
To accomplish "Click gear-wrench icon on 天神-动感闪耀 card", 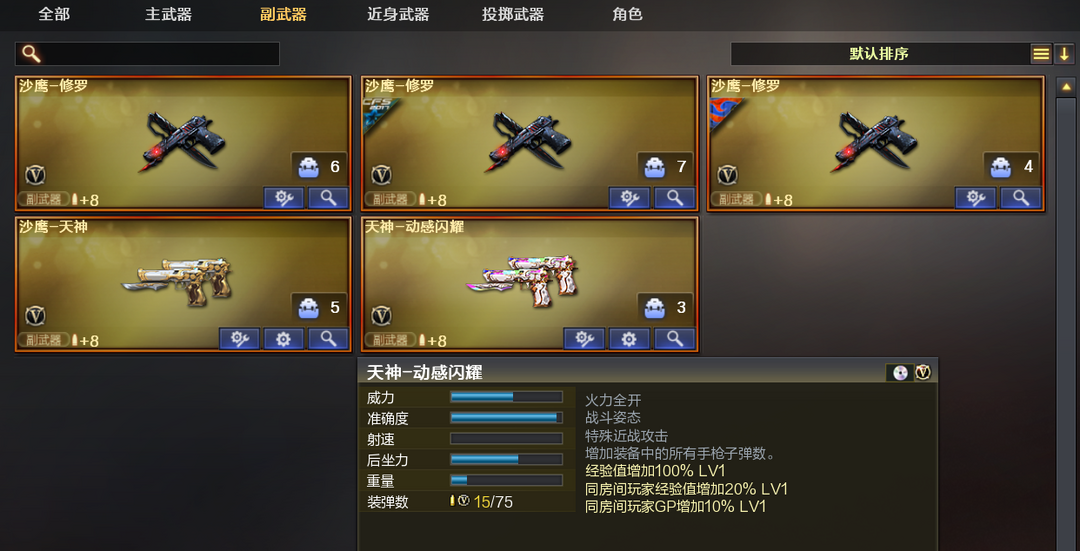I will pyautogui.click(x=584, y=339).
